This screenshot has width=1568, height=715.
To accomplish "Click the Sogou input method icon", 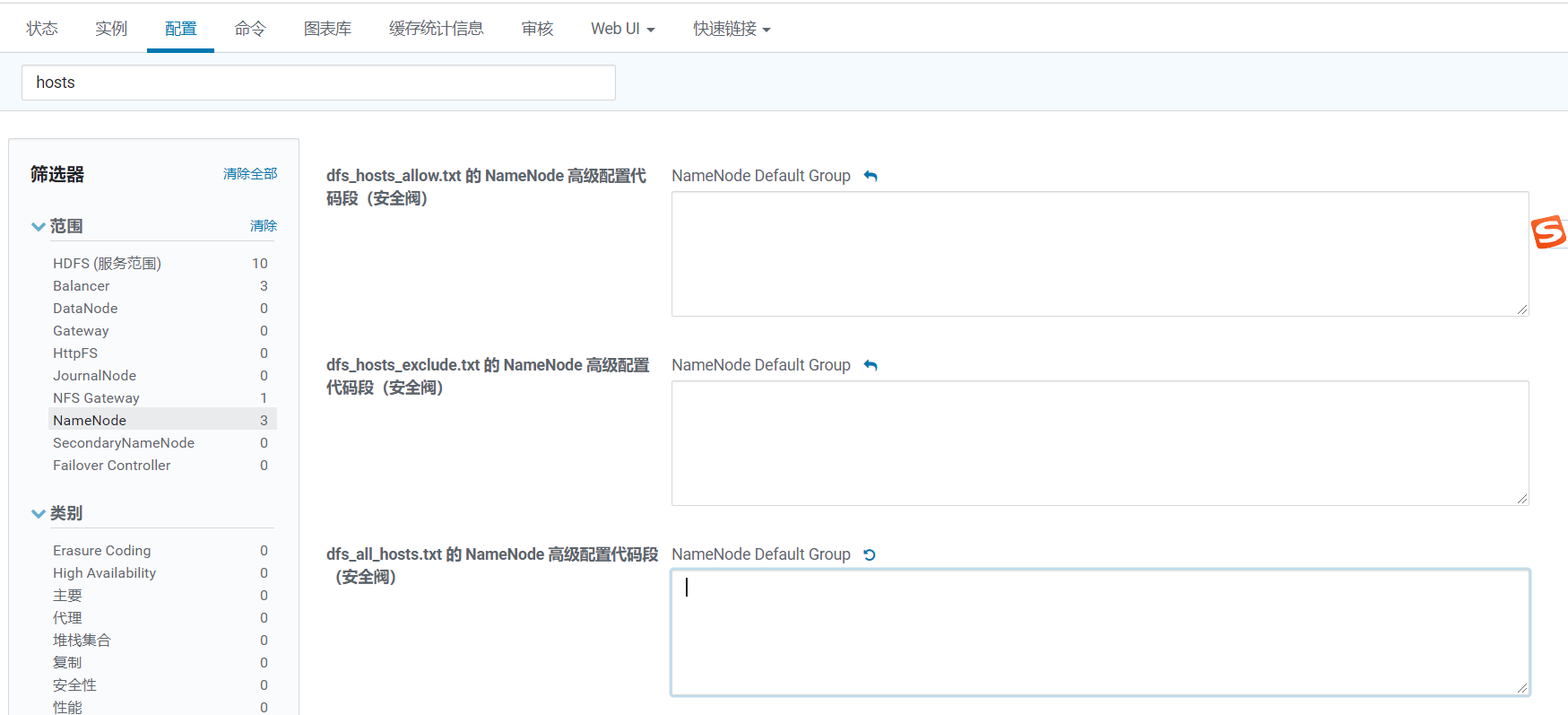I will pos(1548,231).
